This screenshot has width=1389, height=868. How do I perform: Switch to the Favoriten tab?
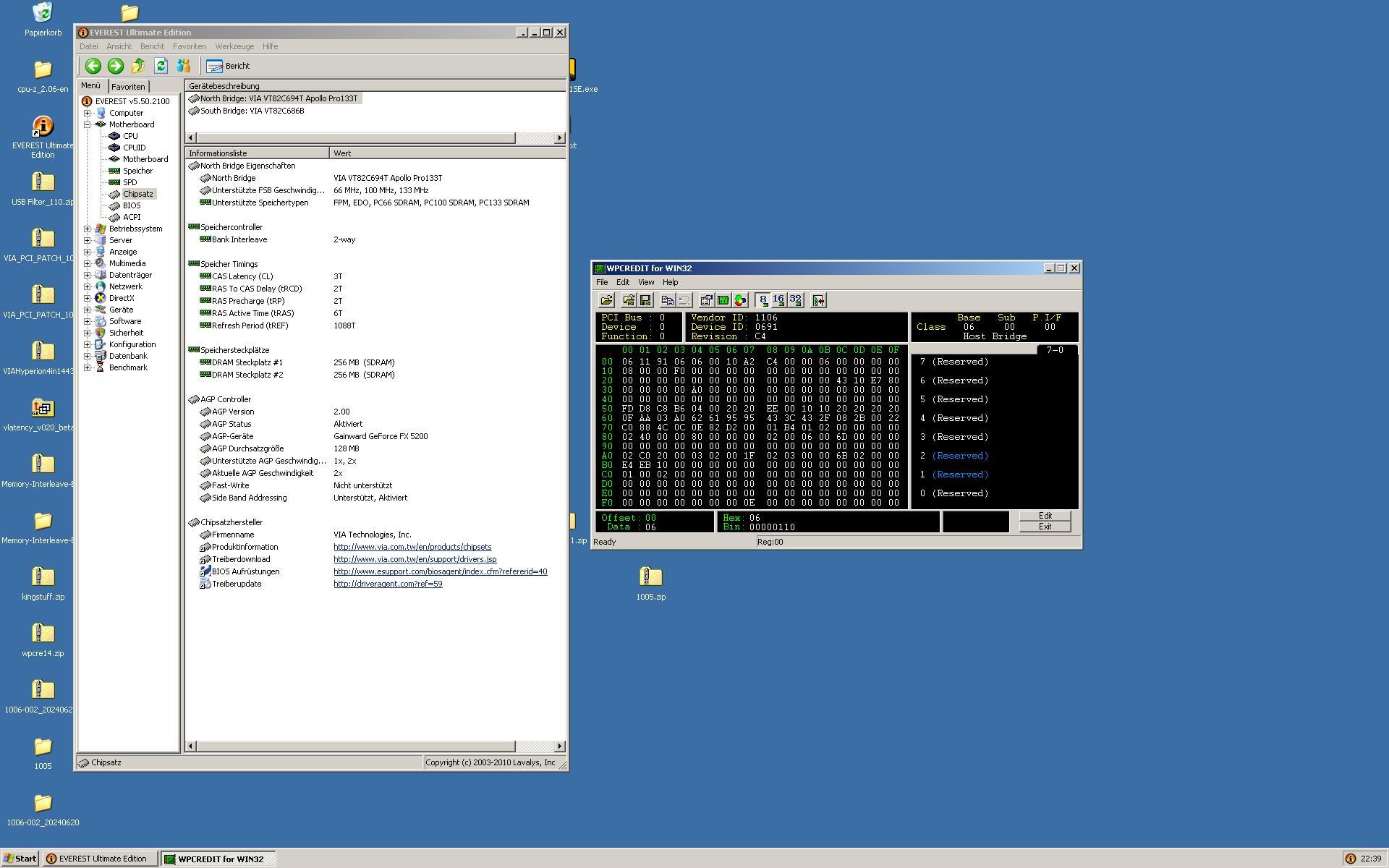[128, 86]
